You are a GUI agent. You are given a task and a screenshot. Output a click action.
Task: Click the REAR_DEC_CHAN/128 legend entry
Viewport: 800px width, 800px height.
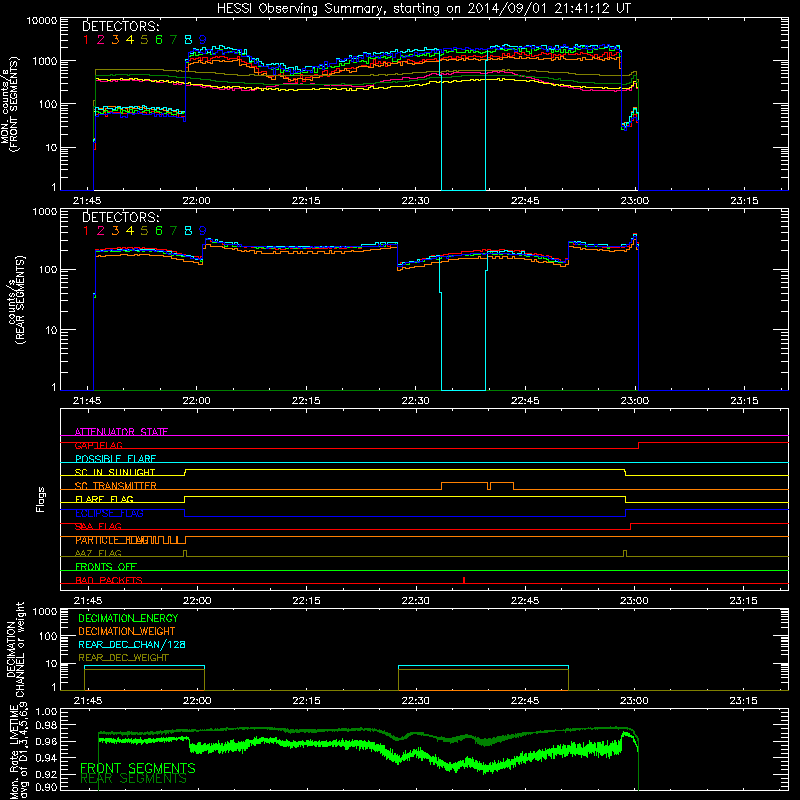point(132,645)
